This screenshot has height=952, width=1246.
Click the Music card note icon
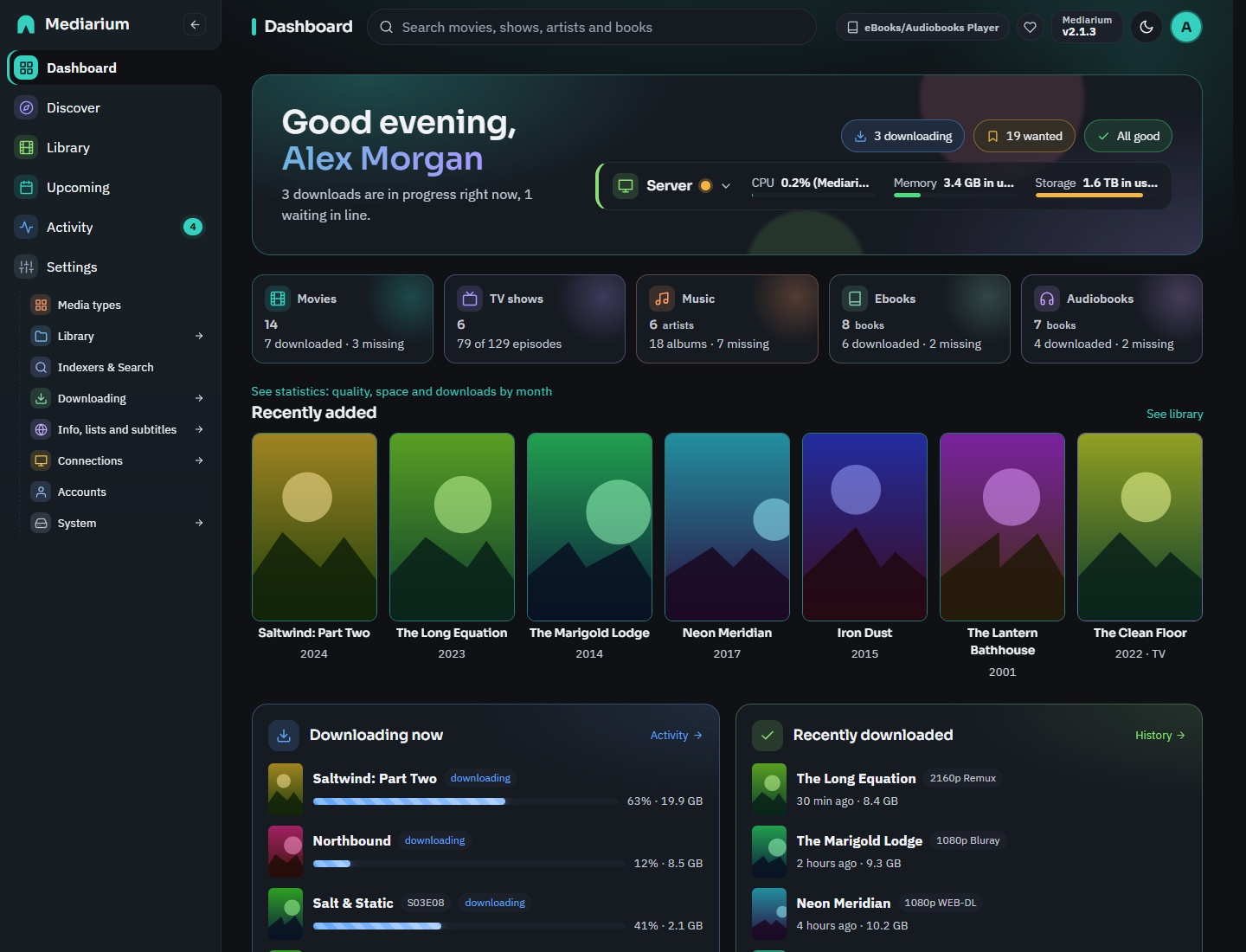pyautogui.click(x=662, y=299)
